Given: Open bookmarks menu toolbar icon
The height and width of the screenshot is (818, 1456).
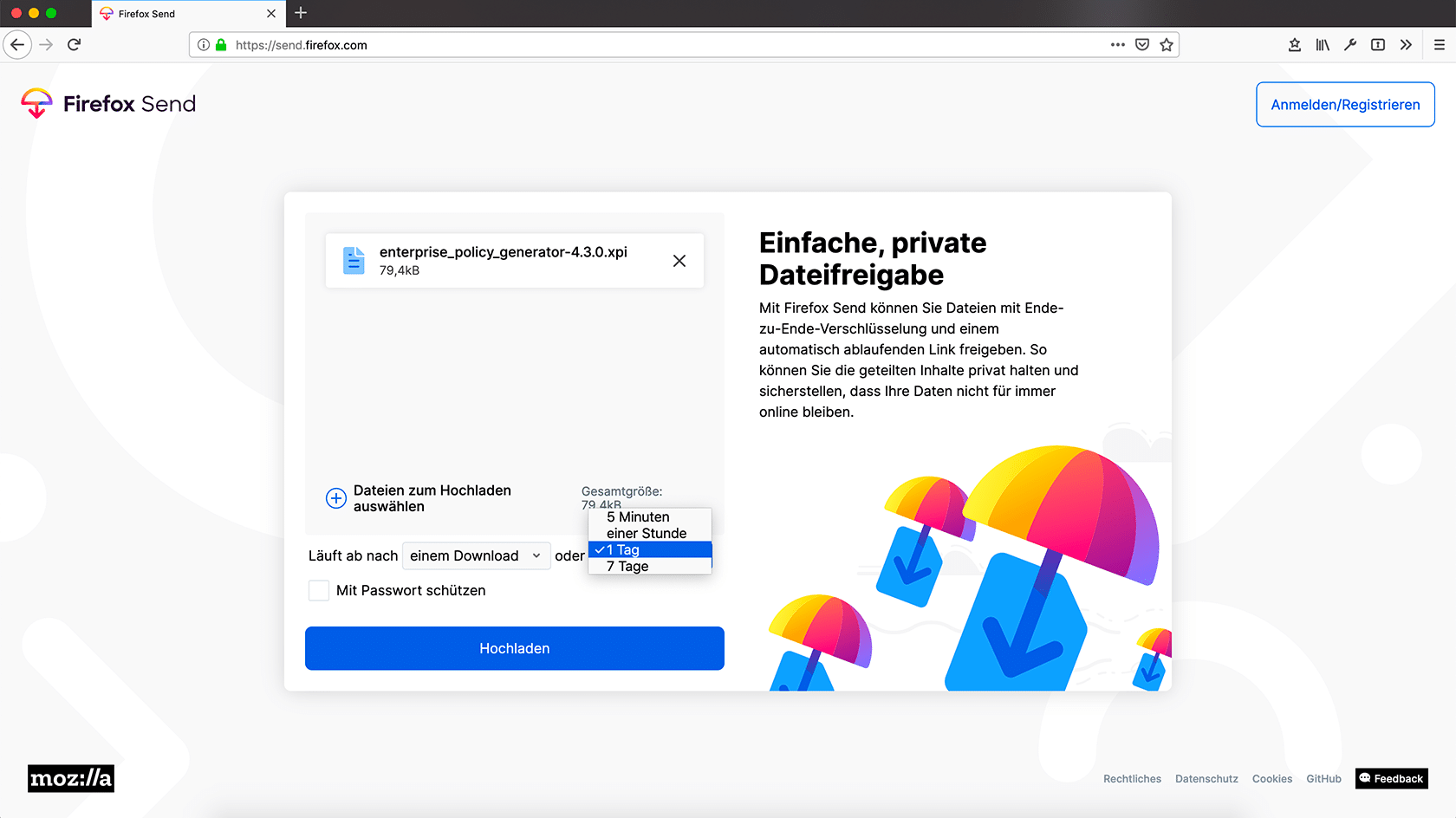Looking at the screenshot, I should pyautogui.click(x=1295, y=45).
